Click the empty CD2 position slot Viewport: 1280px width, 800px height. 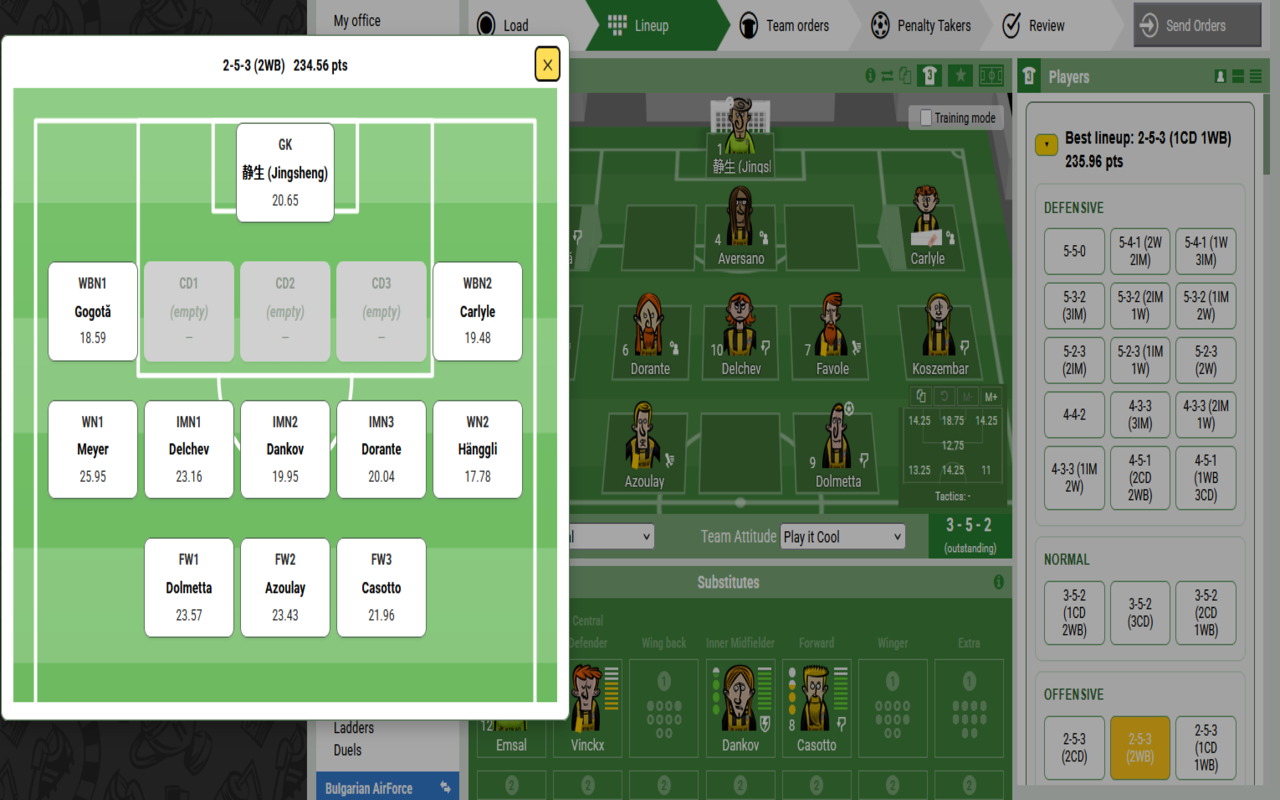(x=285, y=311)
